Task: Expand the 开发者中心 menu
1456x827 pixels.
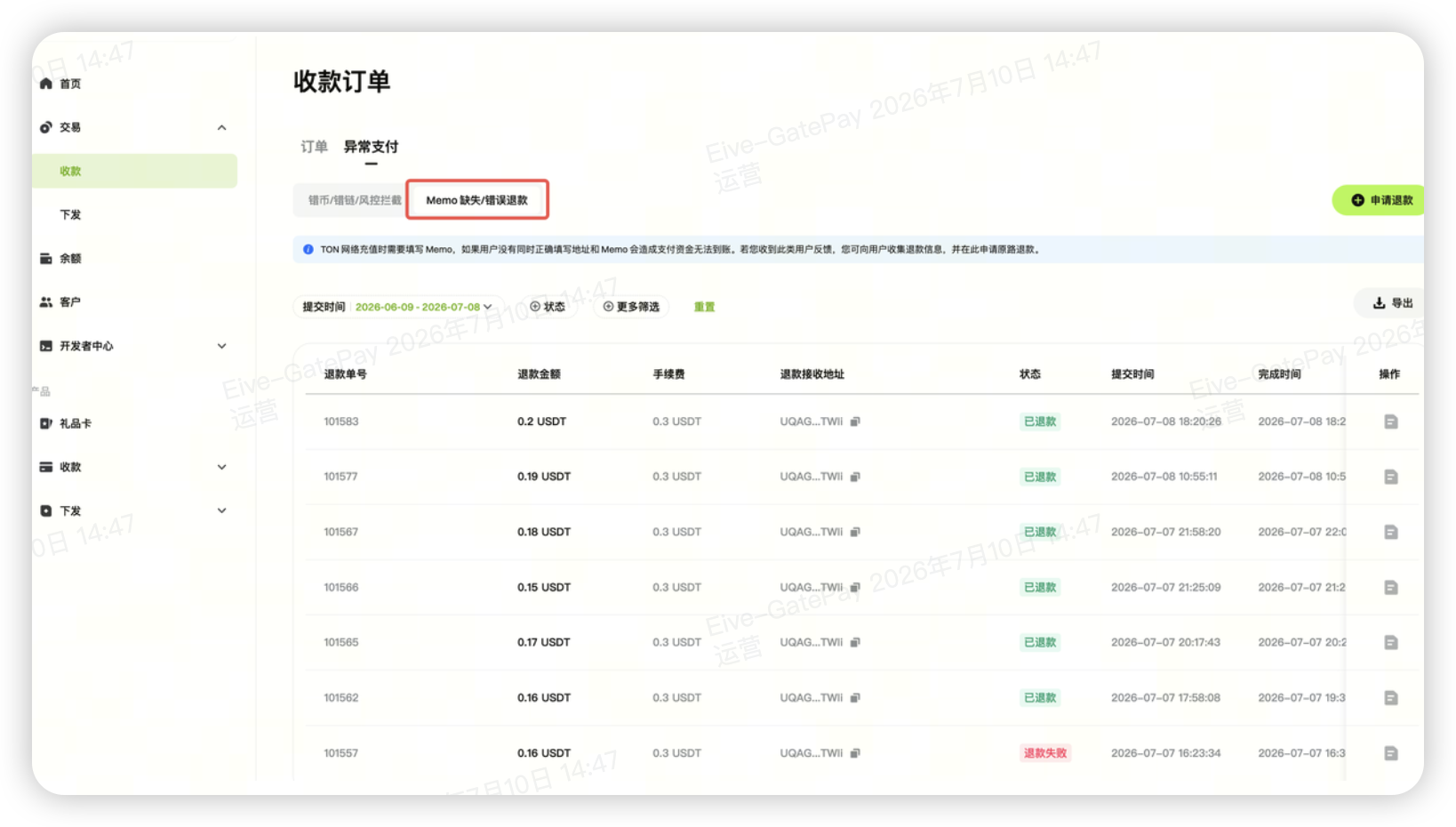Action: coord(222,346)
